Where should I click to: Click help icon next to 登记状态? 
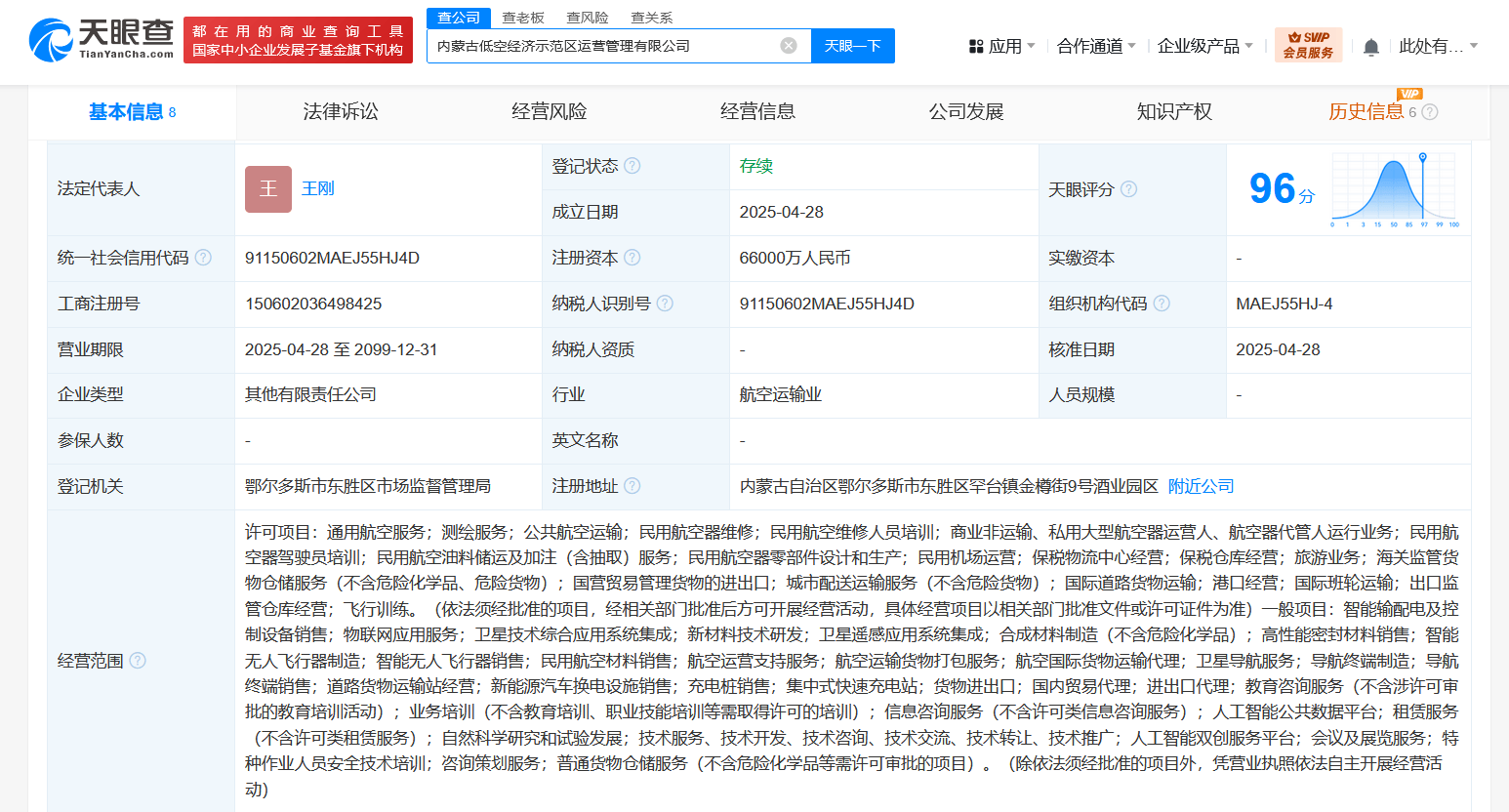point(632,166)
